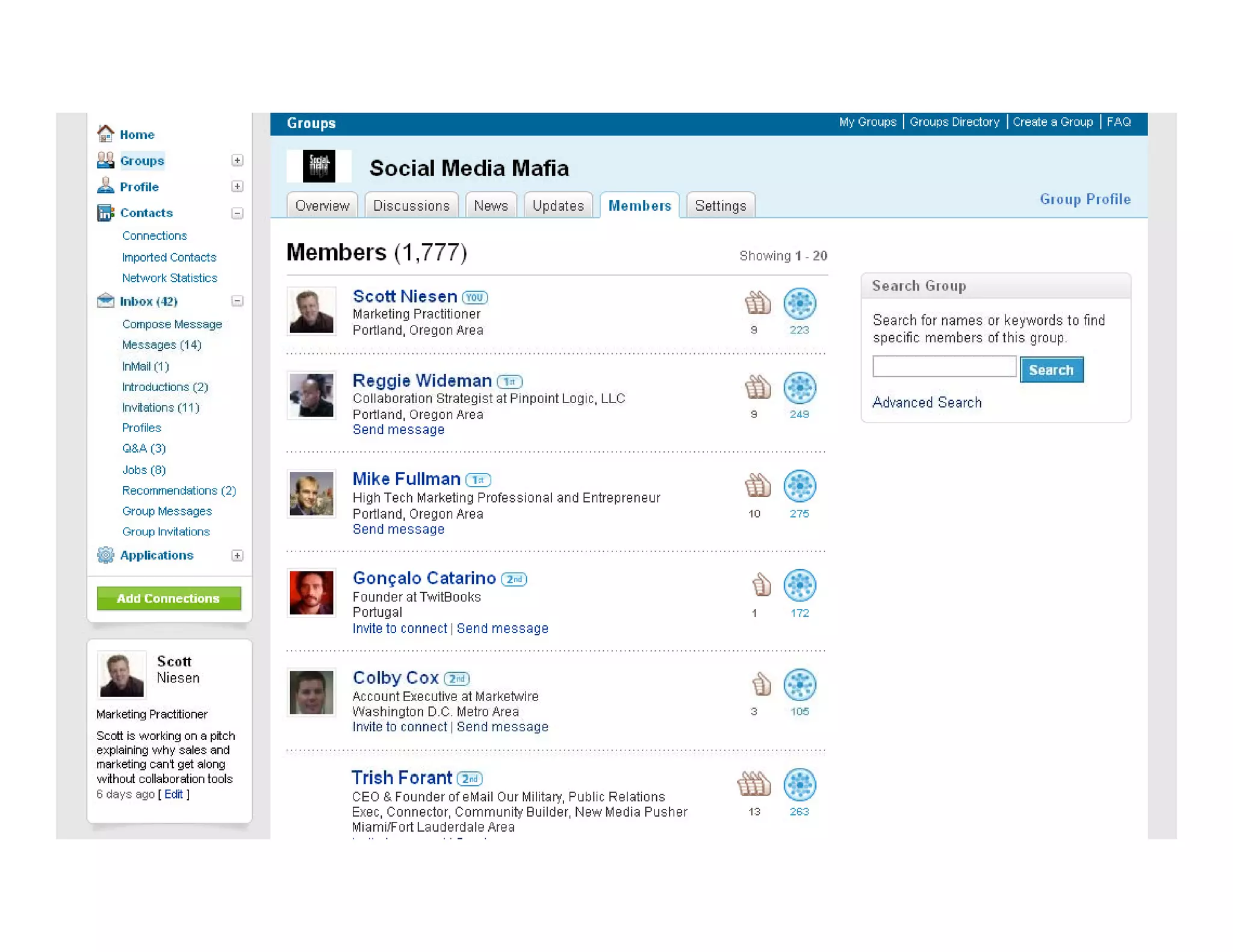Click the Search Group text field
1233x952 pixels.
point(944,366)
